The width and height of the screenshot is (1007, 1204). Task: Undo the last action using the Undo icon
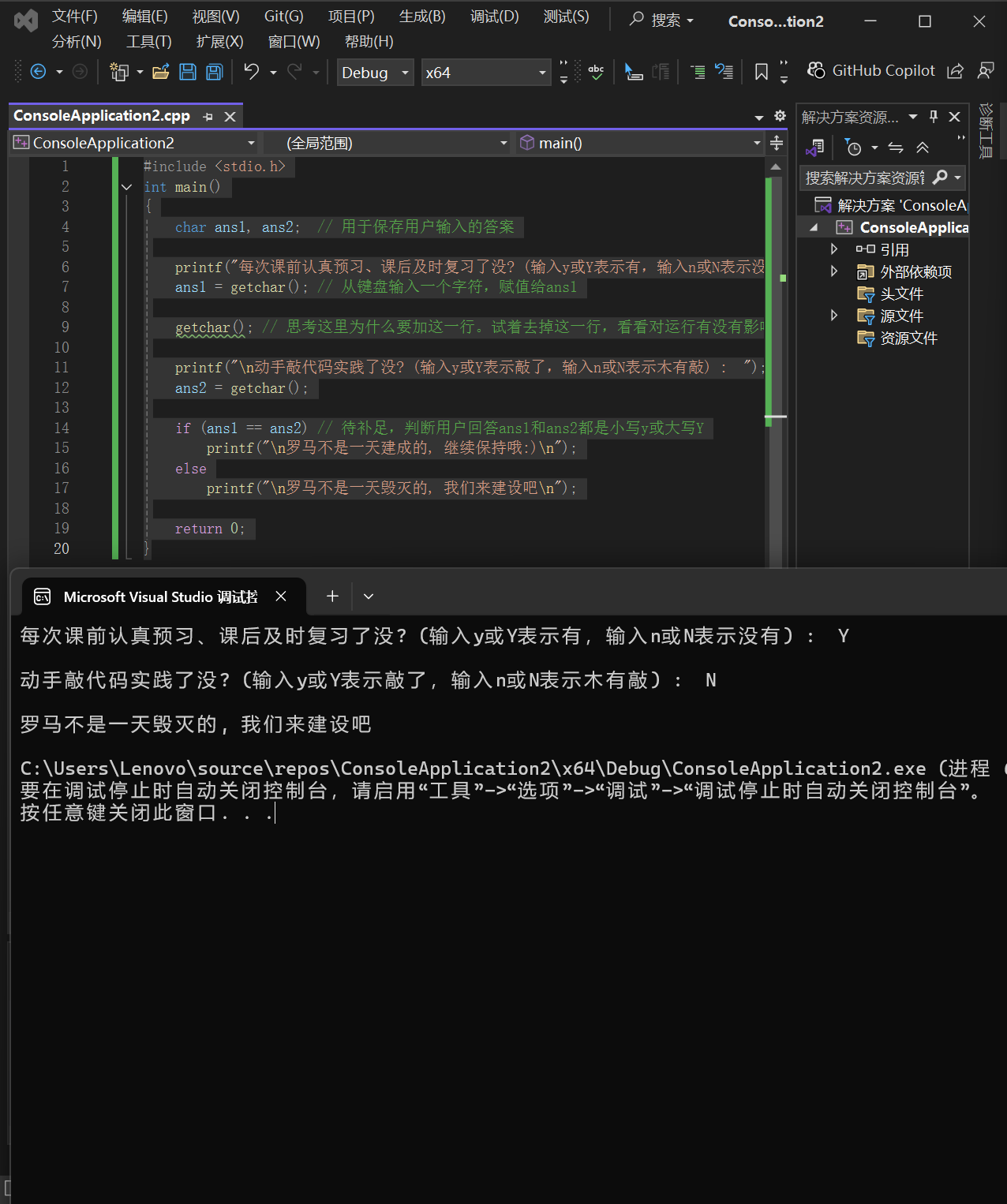coord(252,72)
